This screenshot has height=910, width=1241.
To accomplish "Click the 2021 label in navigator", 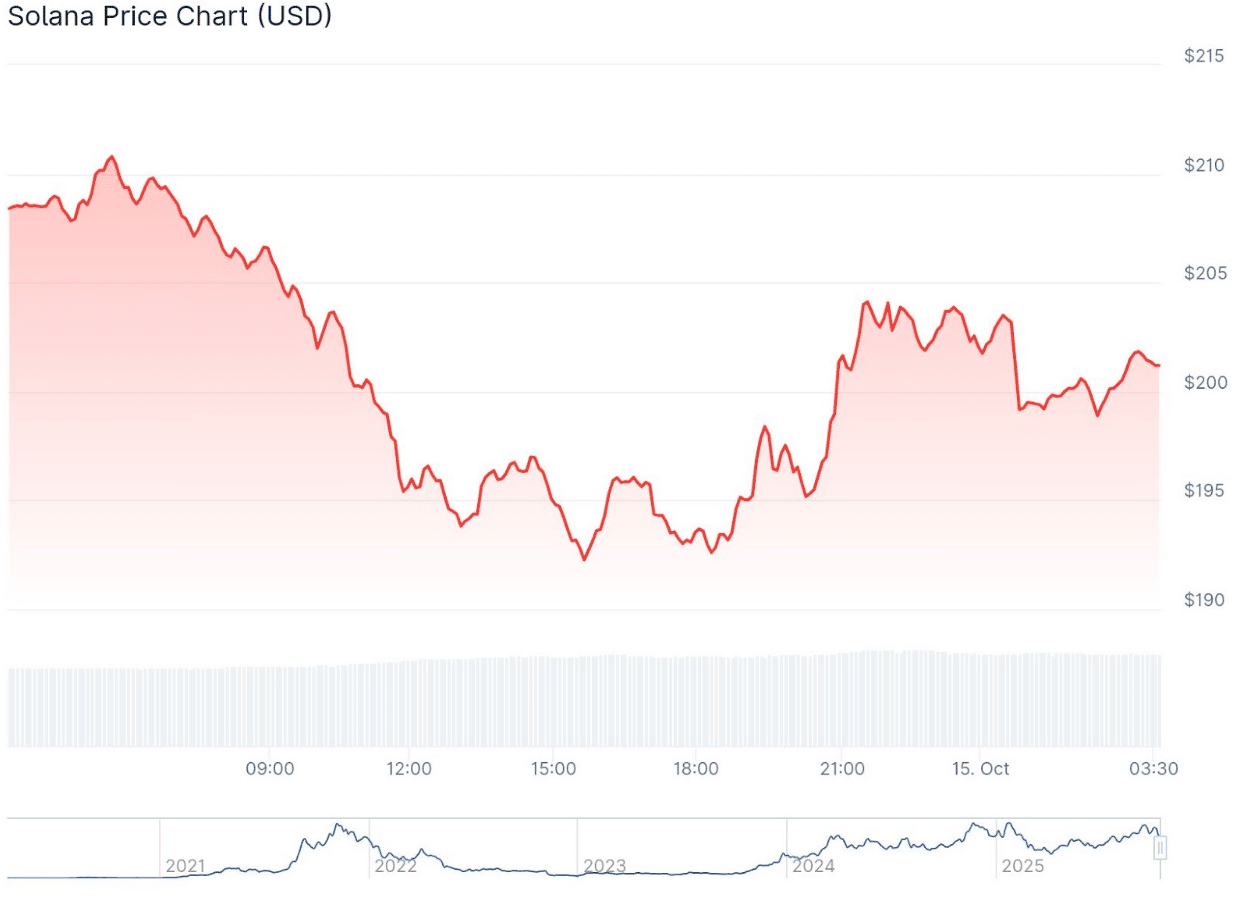I will point(185,866).
